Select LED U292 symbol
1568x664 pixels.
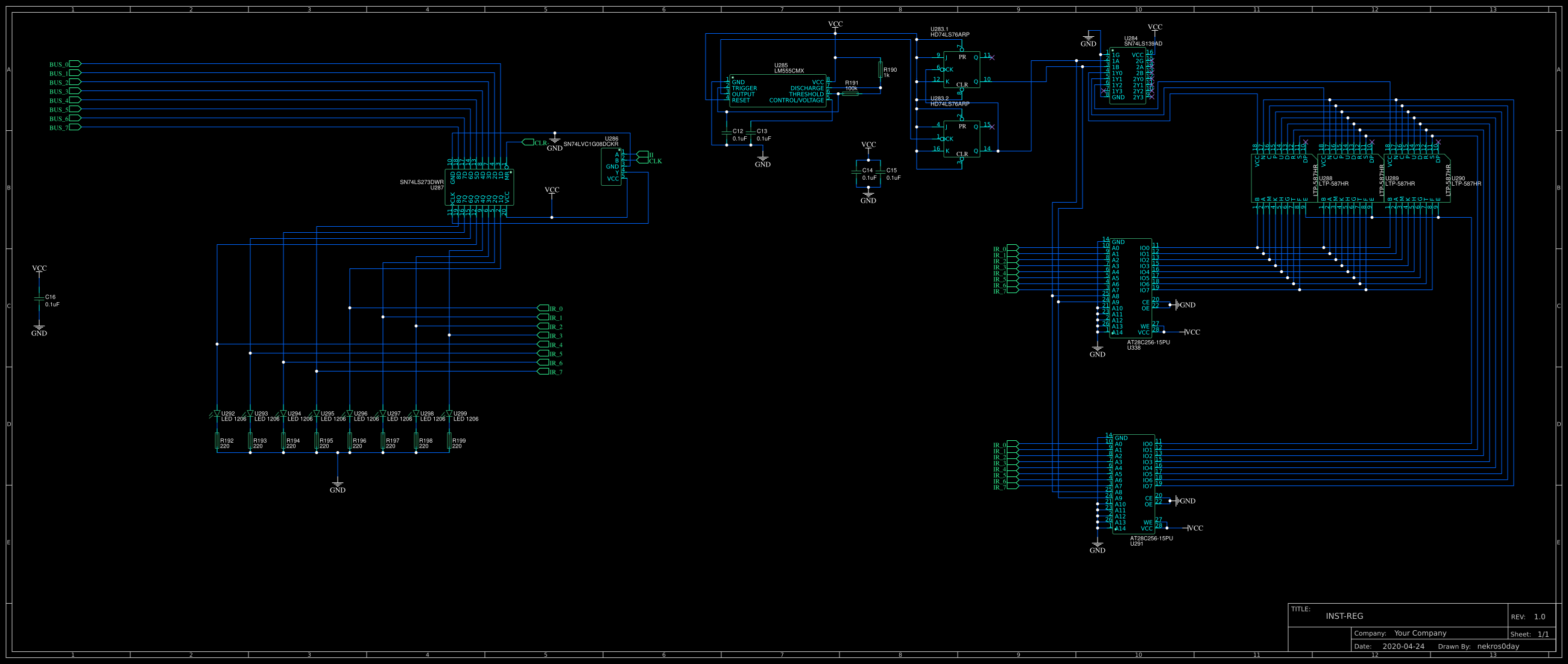(x=216, y=414)
